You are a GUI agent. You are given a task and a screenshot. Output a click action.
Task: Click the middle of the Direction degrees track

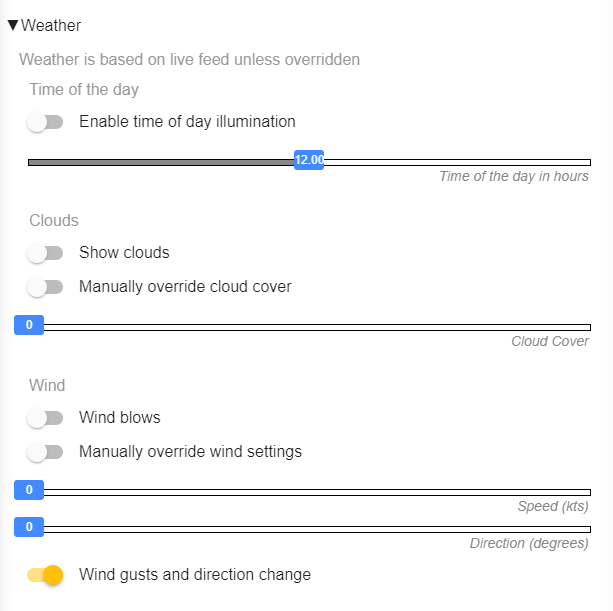click(310, 529)
